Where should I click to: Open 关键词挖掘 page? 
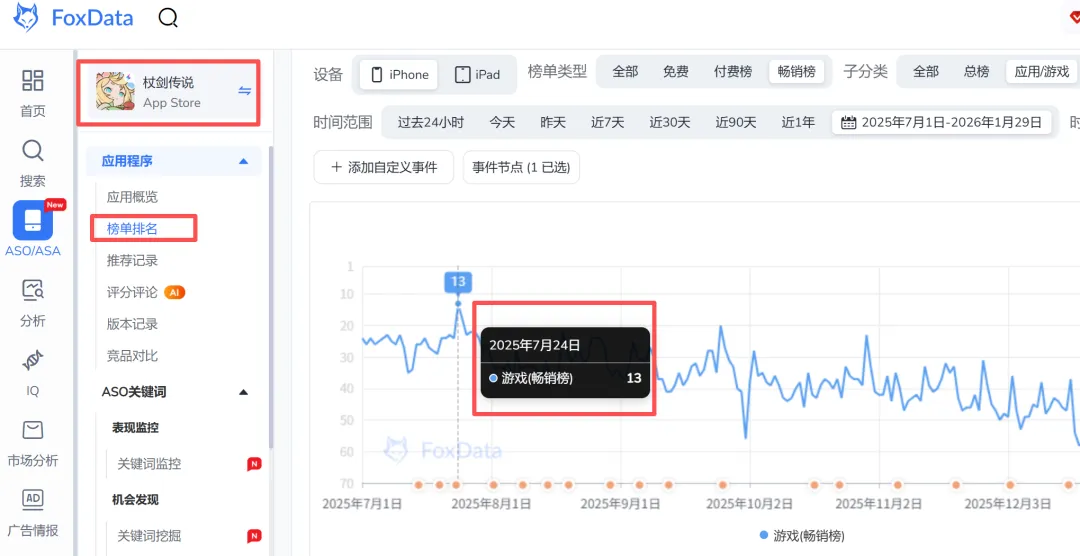click(149, 536)
